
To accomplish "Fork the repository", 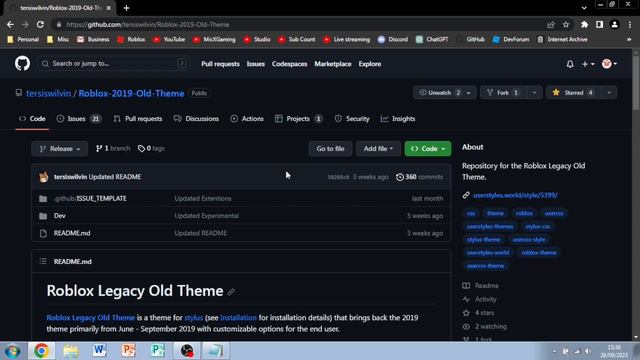I will click(x=503, y=93).
